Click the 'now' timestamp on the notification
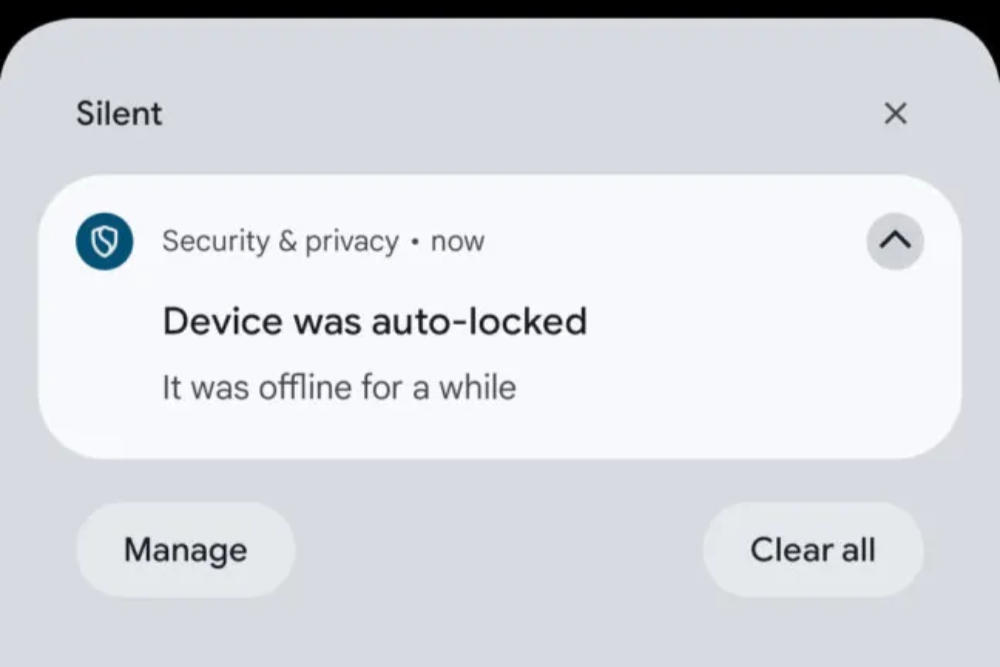 [458, 241]
